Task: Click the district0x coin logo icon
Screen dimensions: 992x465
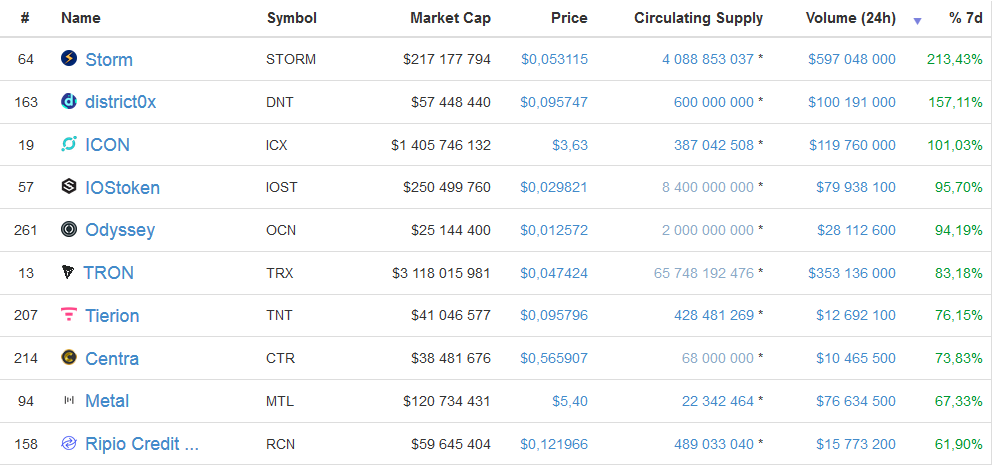Action: [69, 101]
